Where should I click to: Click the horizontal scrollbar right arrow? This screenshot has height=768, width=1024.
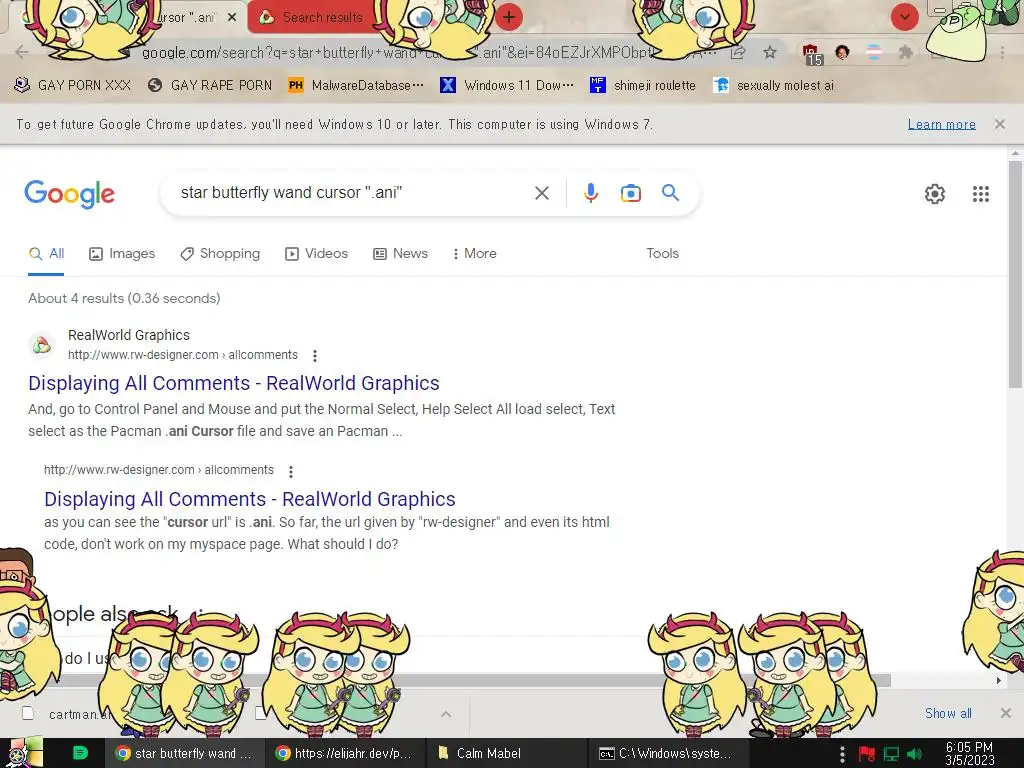[999, 680]
